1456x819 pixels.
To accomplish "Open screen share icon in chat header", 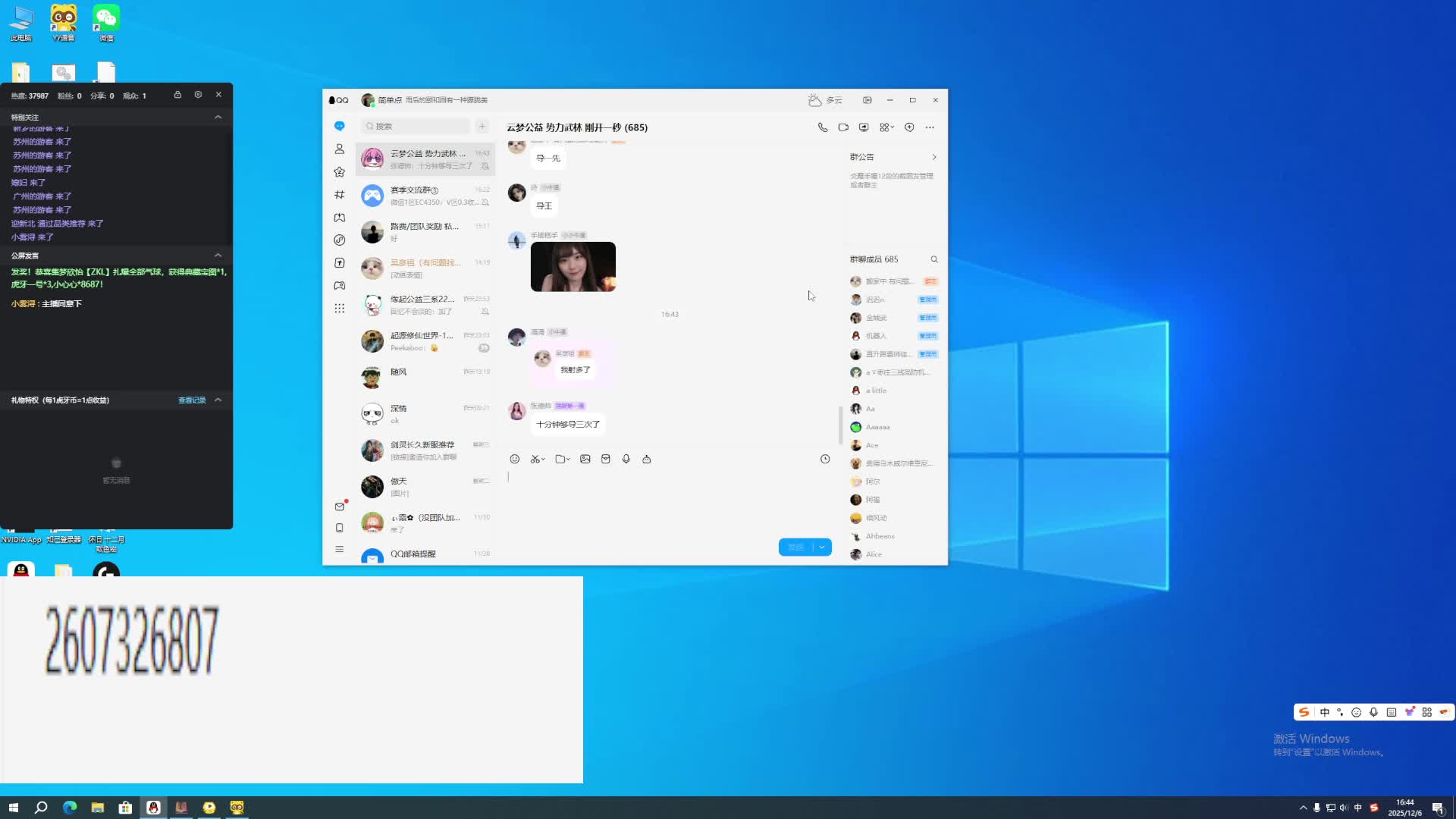I will tap(864, 127).
